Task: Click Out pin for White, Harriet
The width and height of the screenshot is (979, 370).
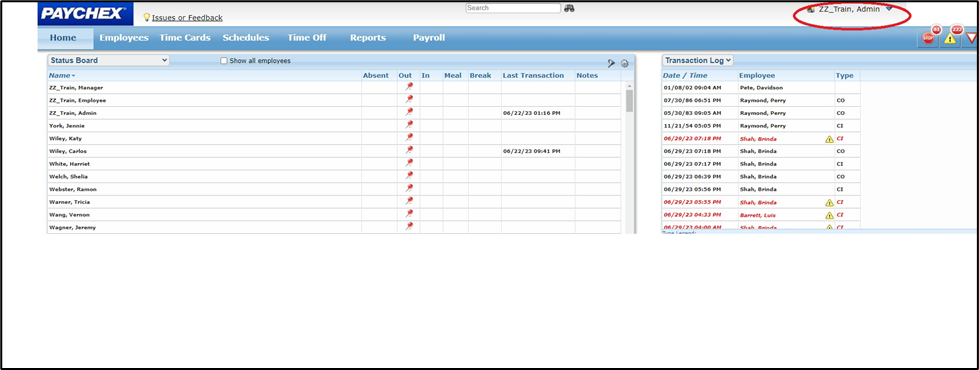Action: click(409, 163)
